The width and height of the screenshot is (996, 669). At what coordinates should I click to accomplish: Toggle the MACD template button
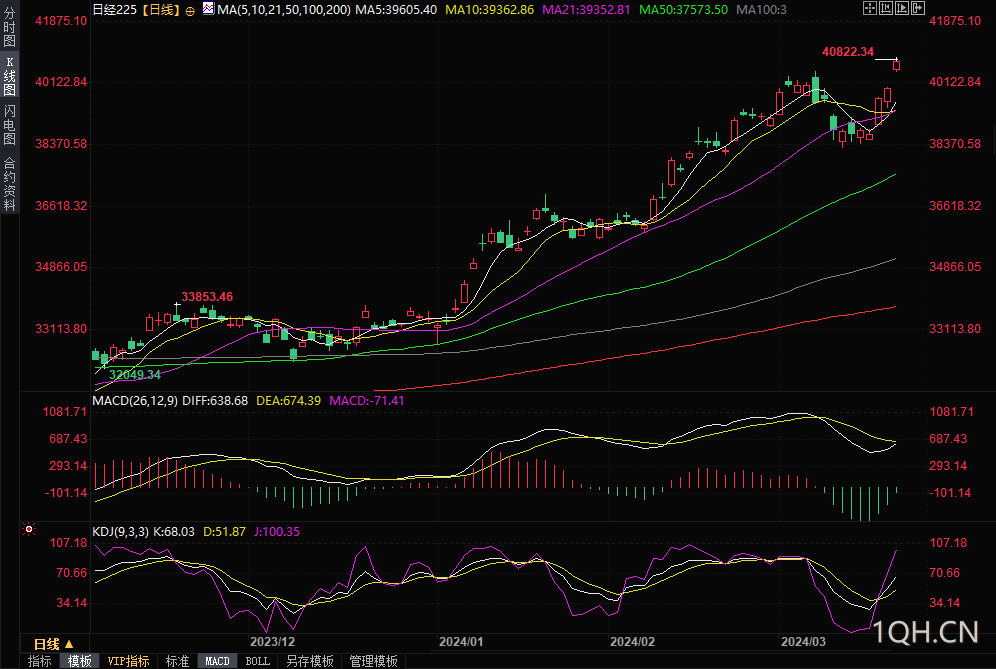tap(217, 661)
